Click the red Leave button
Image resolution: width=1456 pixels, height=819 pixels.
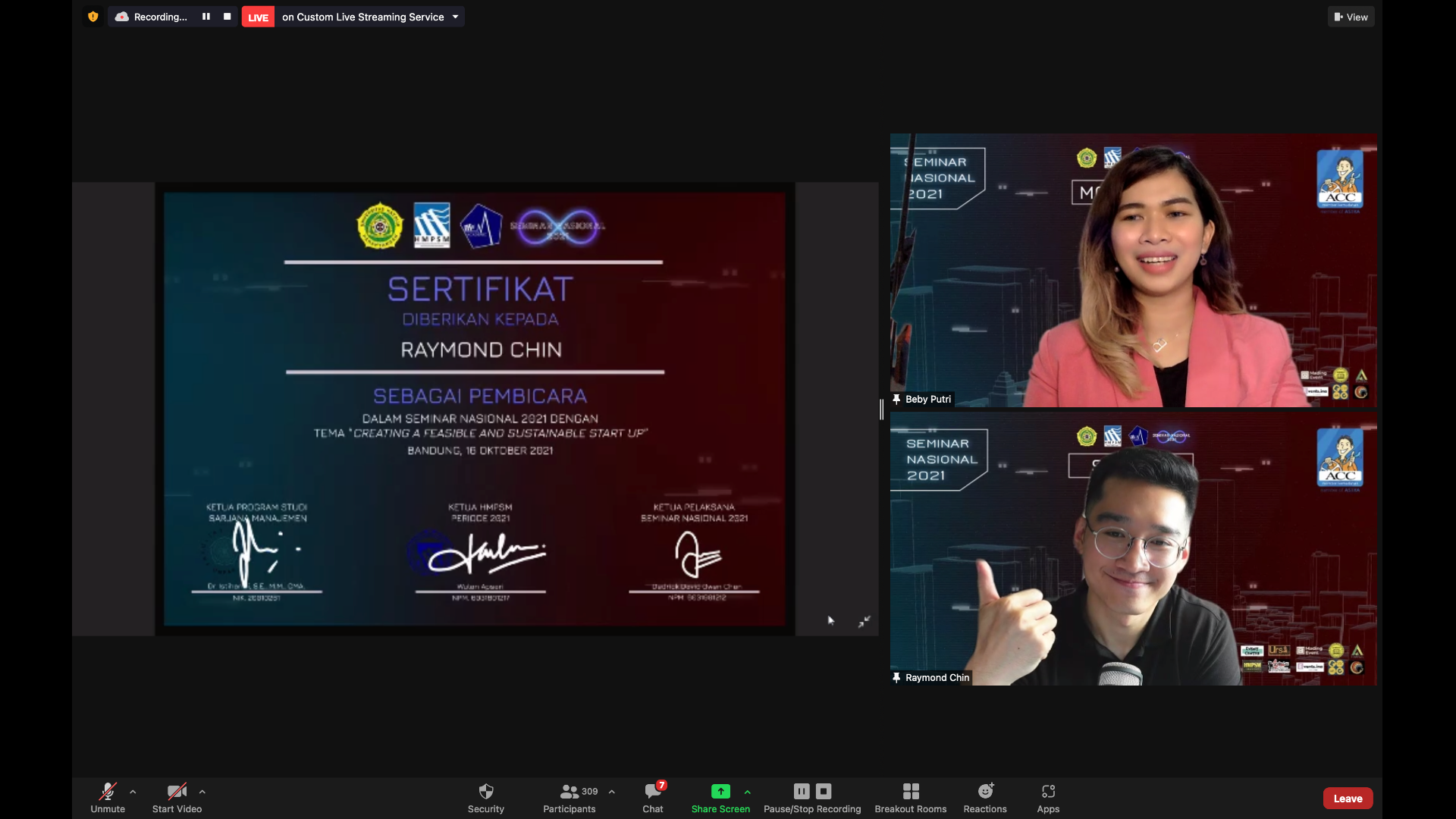1348,799
